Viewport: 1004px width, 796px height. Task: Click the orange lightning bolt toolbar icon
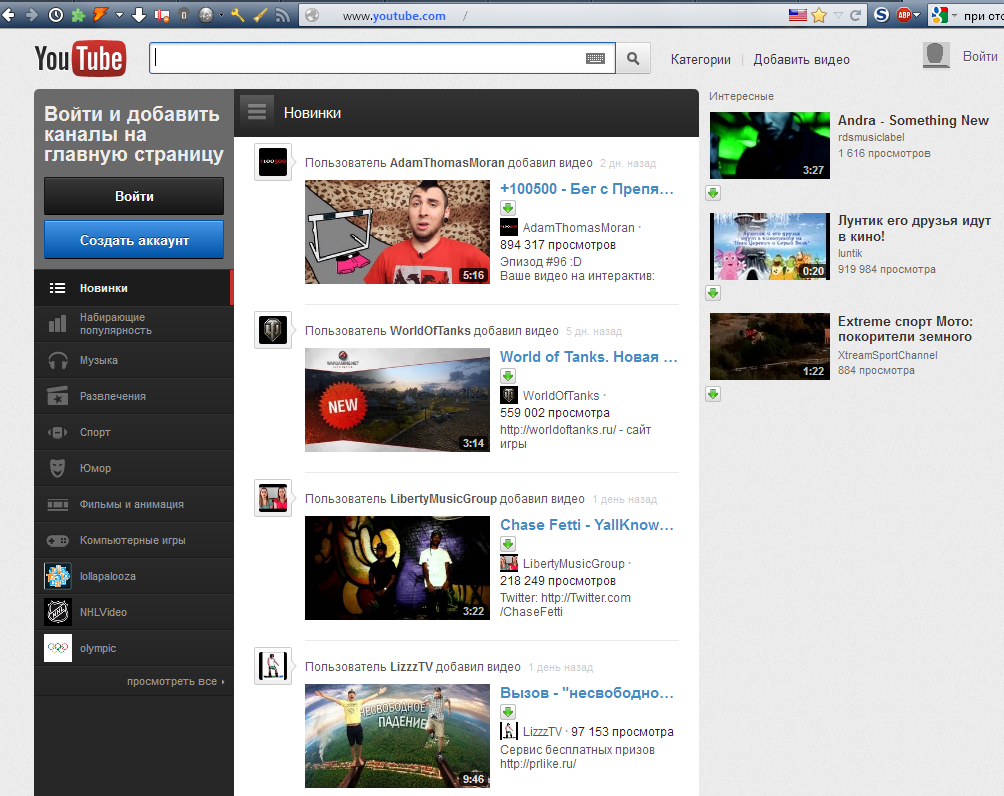click(101, 15)
